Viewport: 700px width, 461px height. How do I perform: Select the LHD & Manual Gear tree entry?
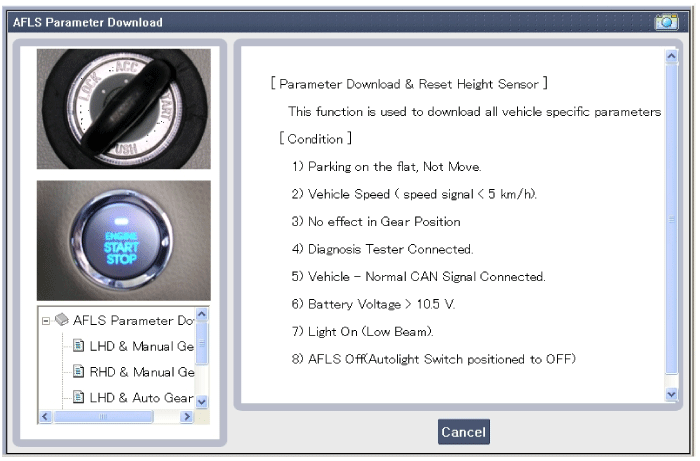point(140,347)
